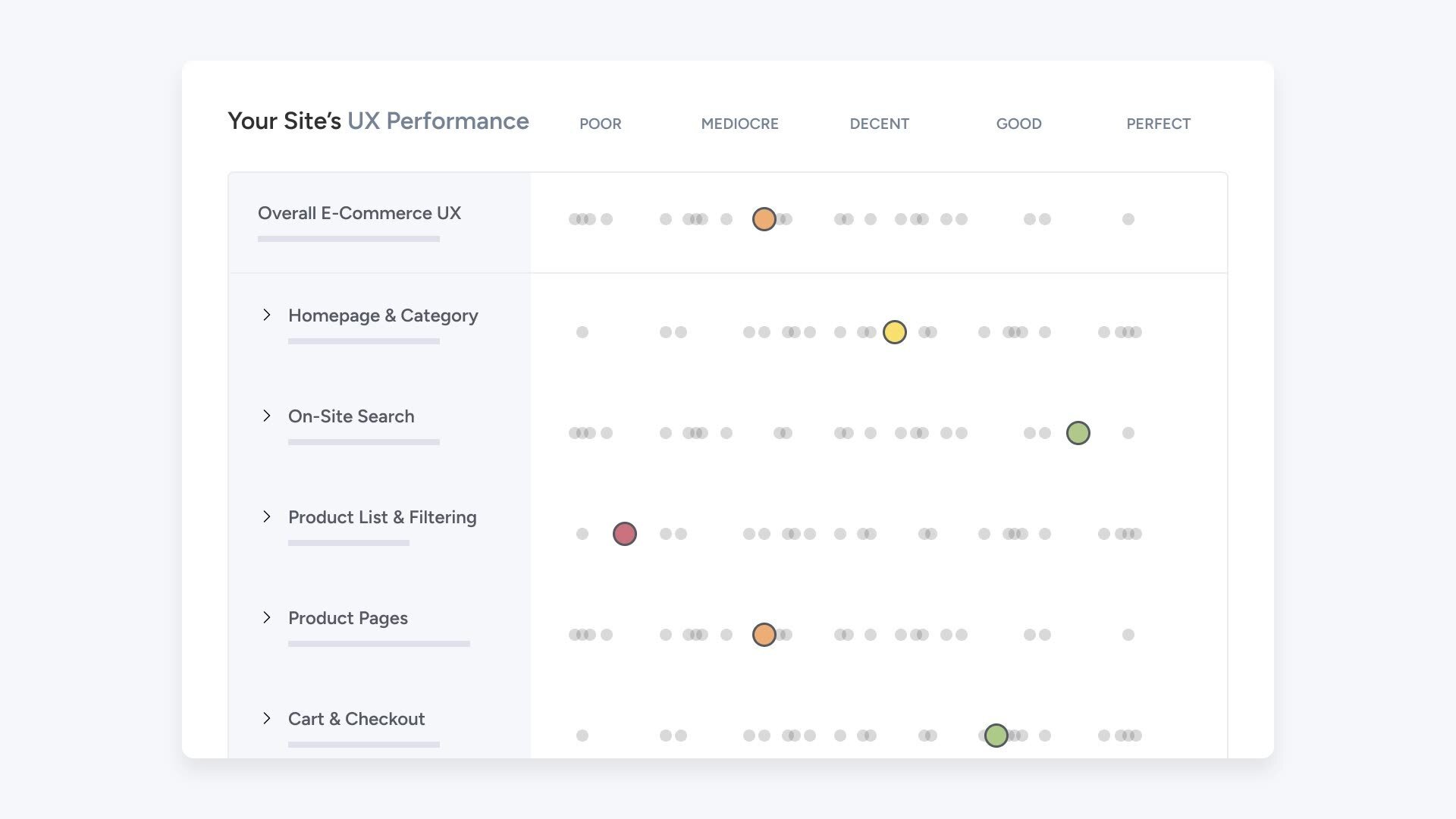Expand the Homepage & Category row chevron
Image resolution: width=1456 pixels, height=819 pixels.
267,315
